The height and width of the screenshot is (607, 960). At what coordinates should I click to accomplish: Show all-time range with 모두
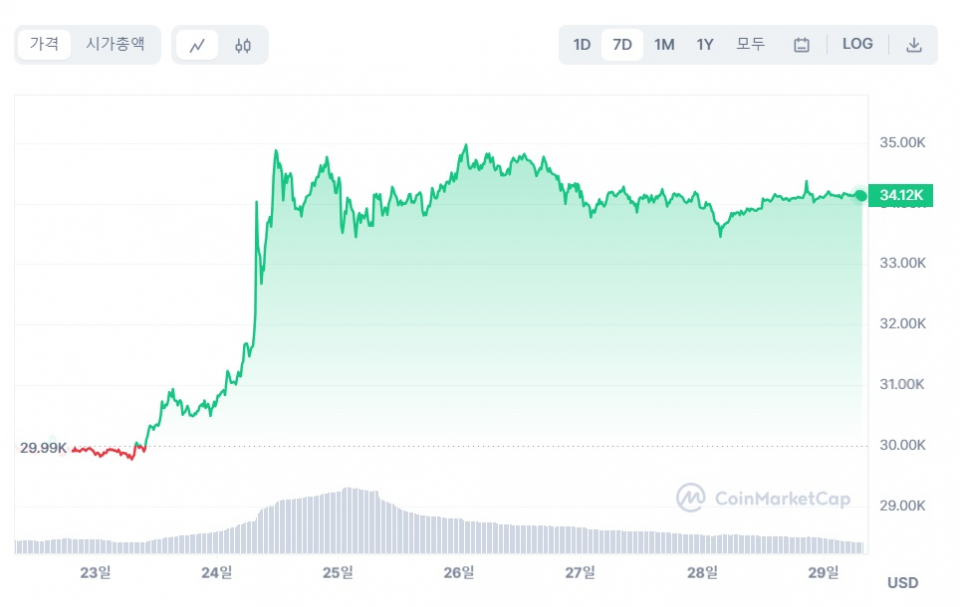tap(751, 45)
